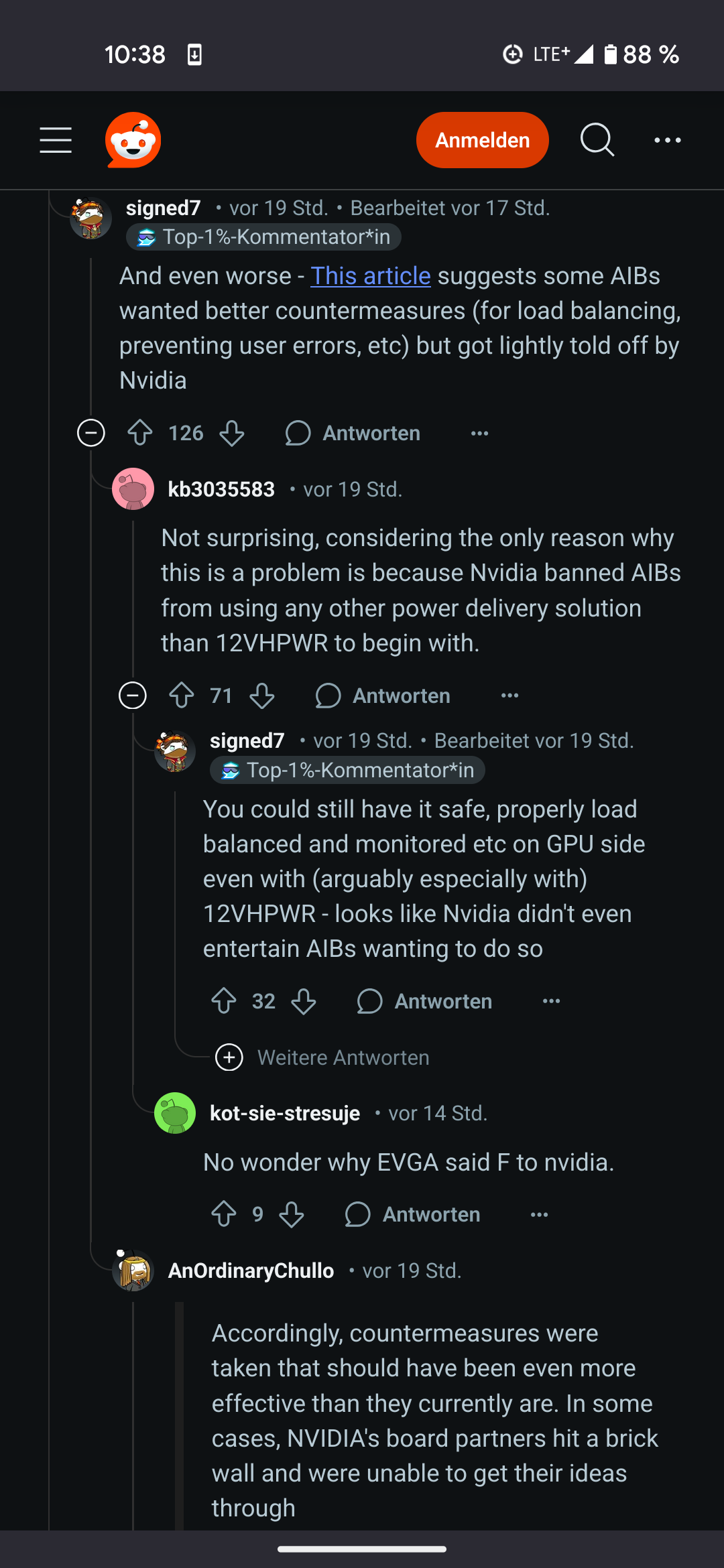Downvote kb3035583's comment
This screenshot has width=724, height=1568.
(x=261, y=696)
